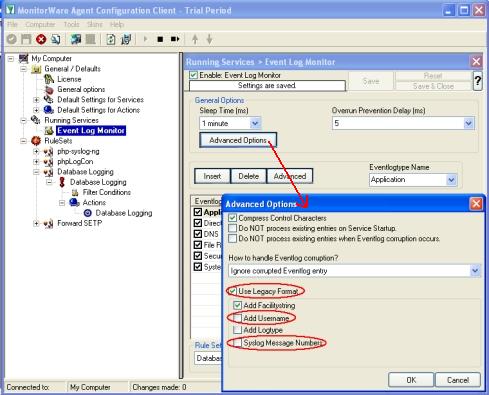Click OK in Advanced Options dialog

pyautogui.click(x=411, y=380)
